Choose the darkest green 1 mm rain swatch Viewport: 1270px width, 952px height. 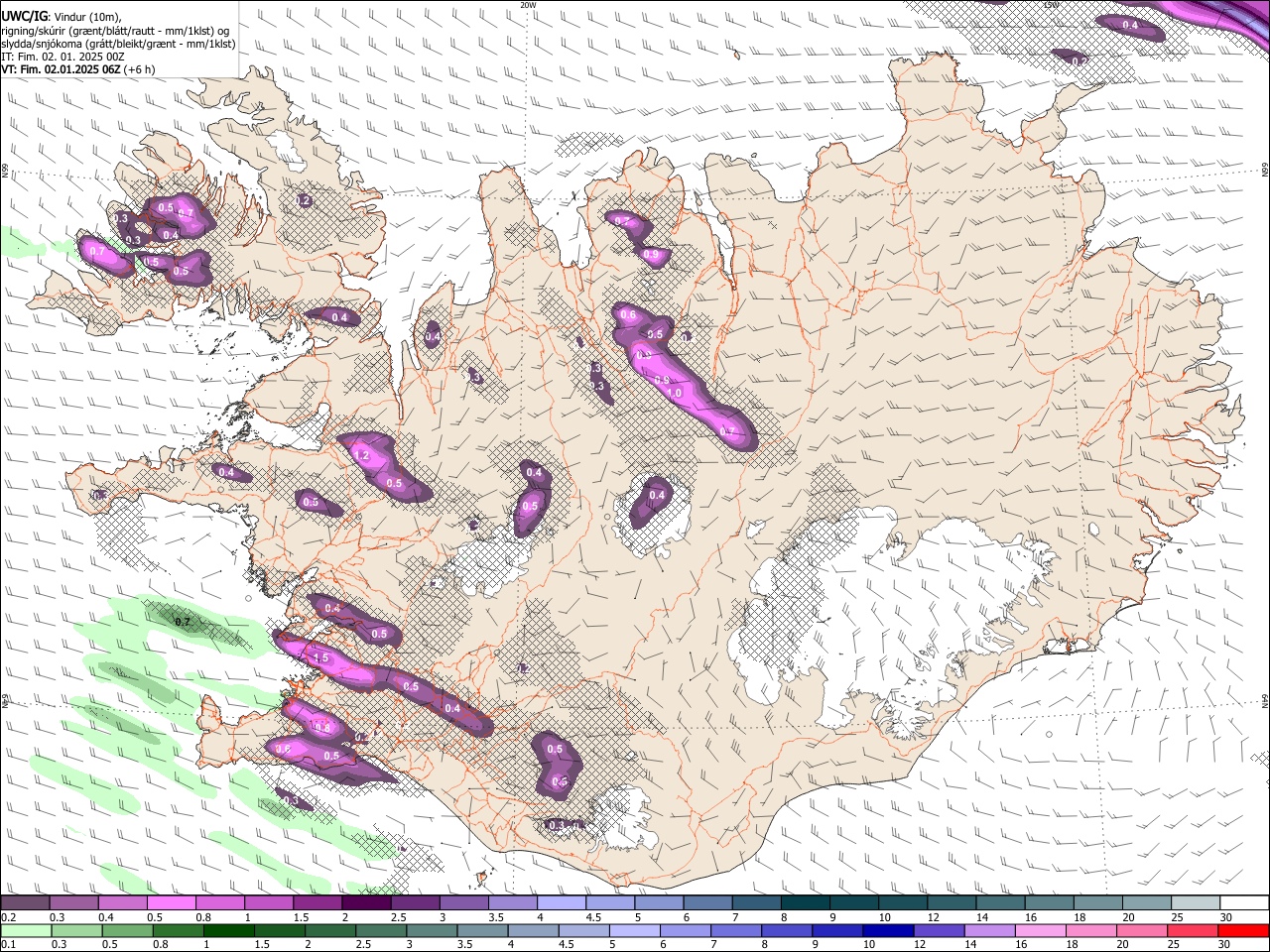click(228, 931)
